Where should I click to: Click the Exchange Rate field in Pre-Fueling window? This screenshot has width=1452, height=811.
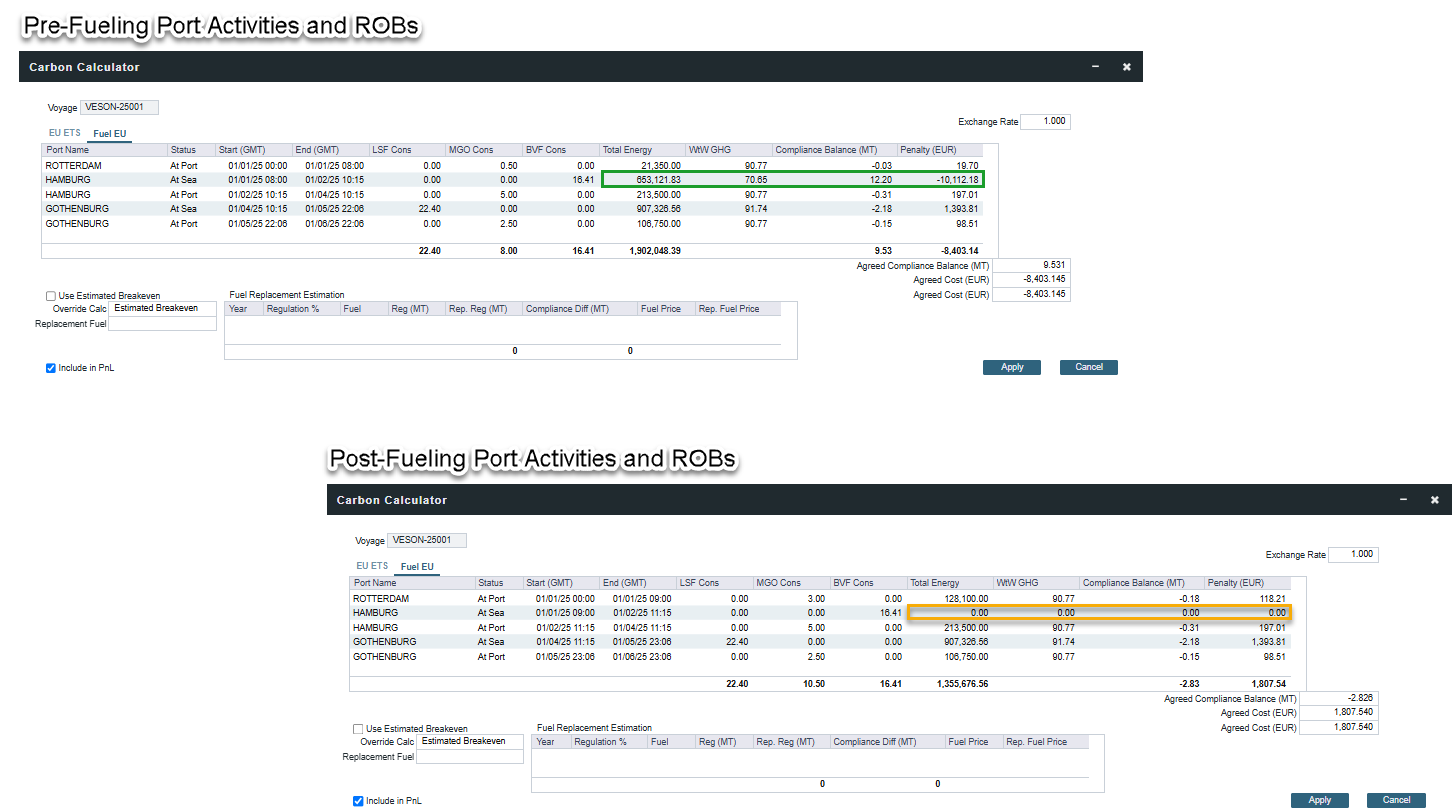pyautogui.click(x=1045, y=122)
